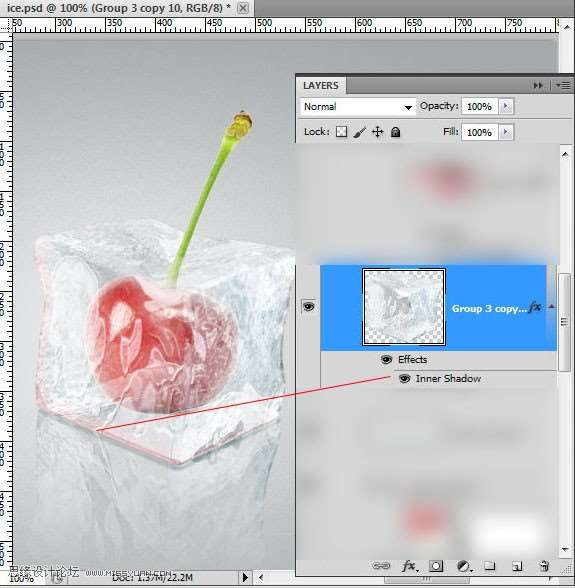Collapse the layer effects list arrow
Viewport: 575px width, 588px height.
(551, 307)
